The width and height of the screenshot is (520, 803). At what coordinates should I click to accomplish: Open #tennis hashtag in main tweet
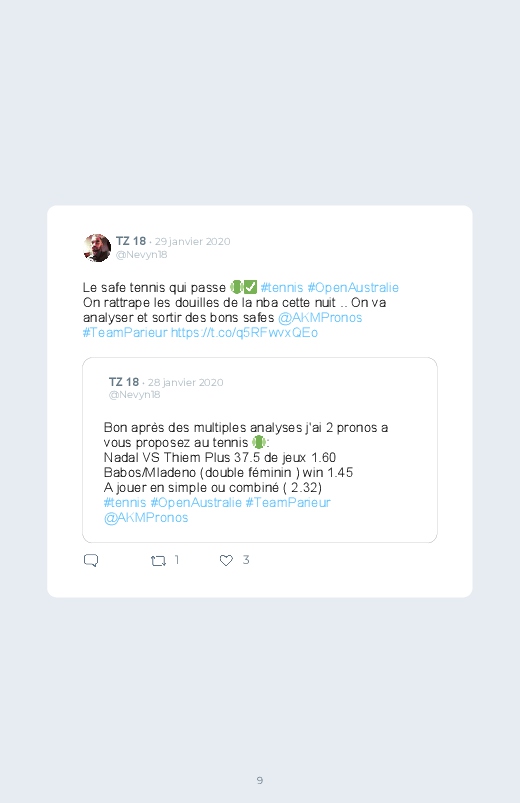click(x=282, y=287)
